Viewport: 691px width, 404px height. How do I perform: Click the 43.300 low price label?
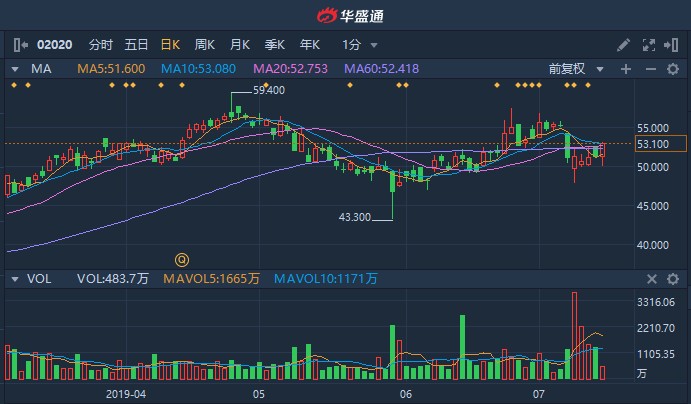click(355, 217)
